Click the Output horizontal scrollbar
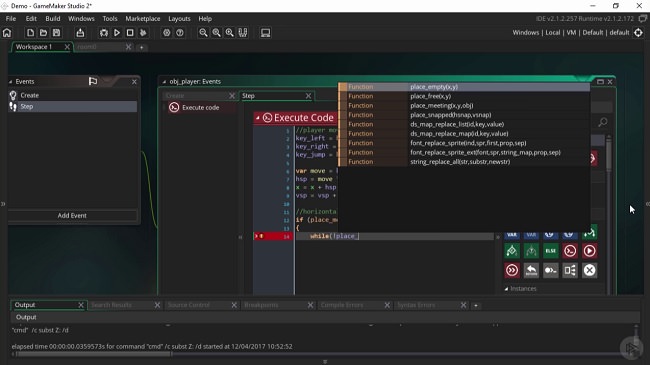650x365 pixels. [x=94, y=354]
